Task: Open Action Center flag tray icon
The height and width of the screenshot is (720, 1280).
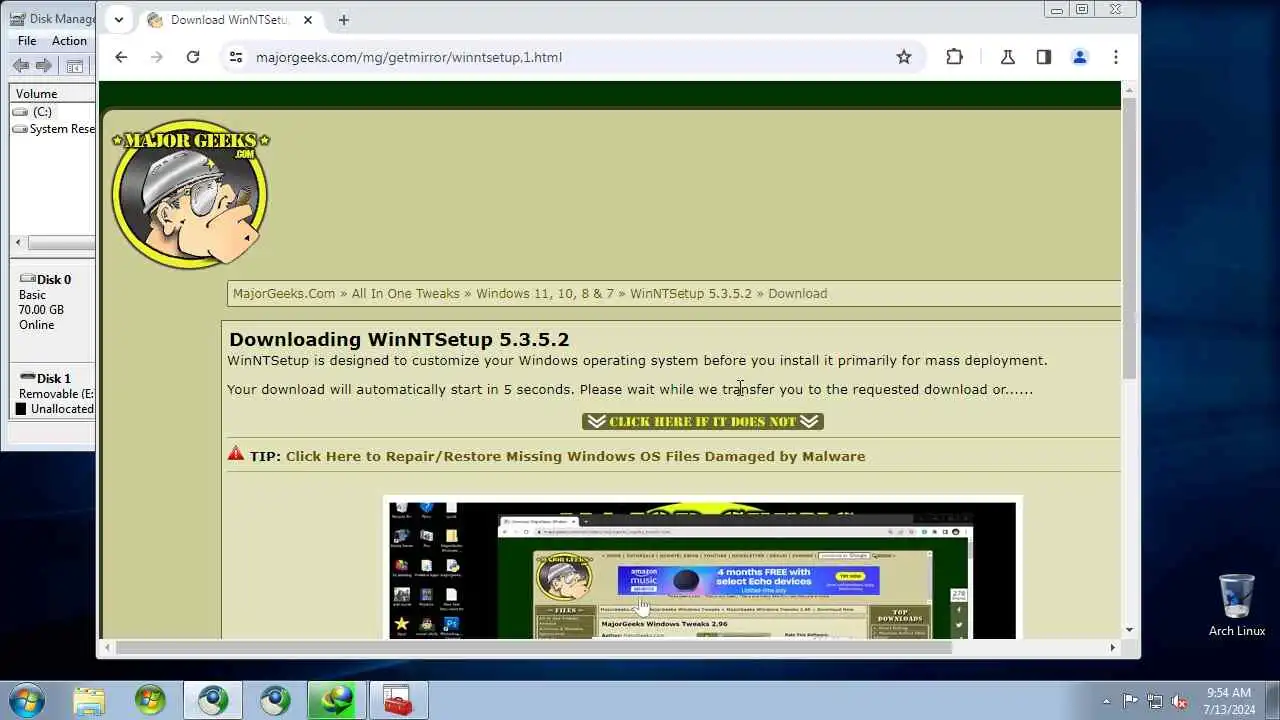Action: (x=1131, y=701)
